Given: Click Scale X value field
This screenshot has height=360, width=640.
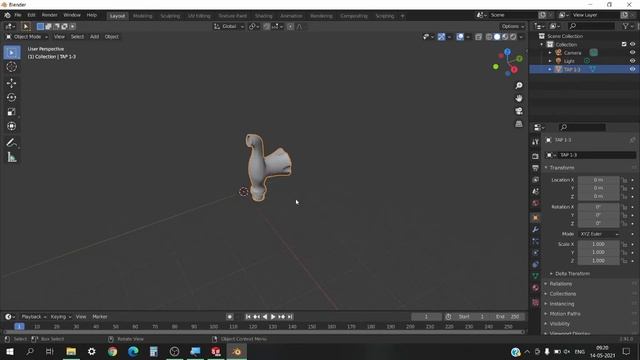Looking at the screenshot, I should click(x=598, y=244).
